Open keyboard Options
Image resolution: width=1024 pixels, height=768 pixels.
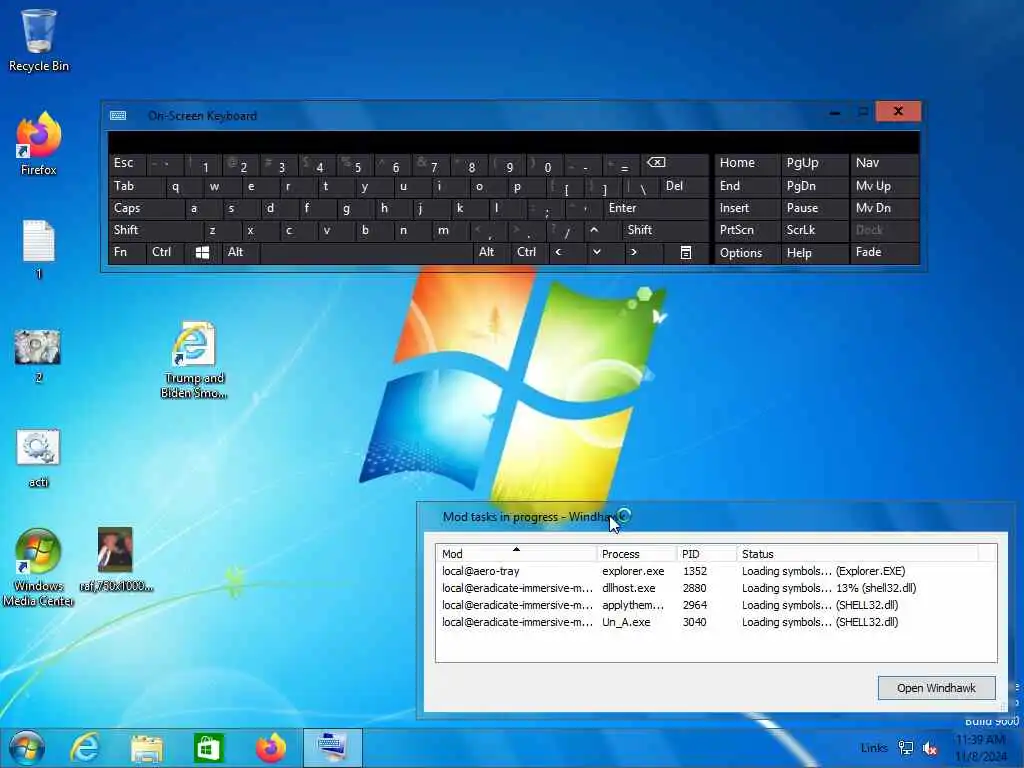[x=747, y=253]
